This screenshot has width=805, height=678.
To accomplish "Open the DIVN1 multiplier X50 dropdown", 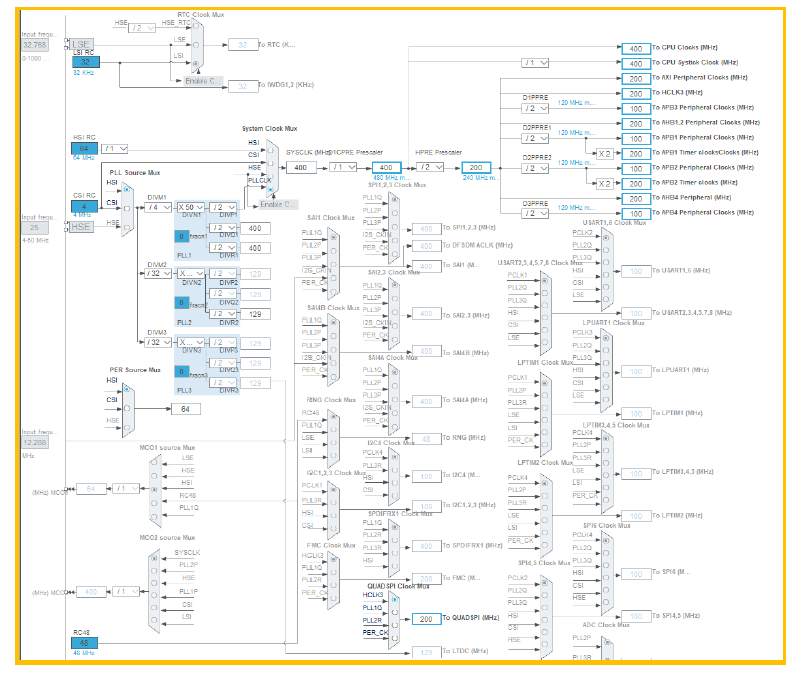I will click(188, 208).
